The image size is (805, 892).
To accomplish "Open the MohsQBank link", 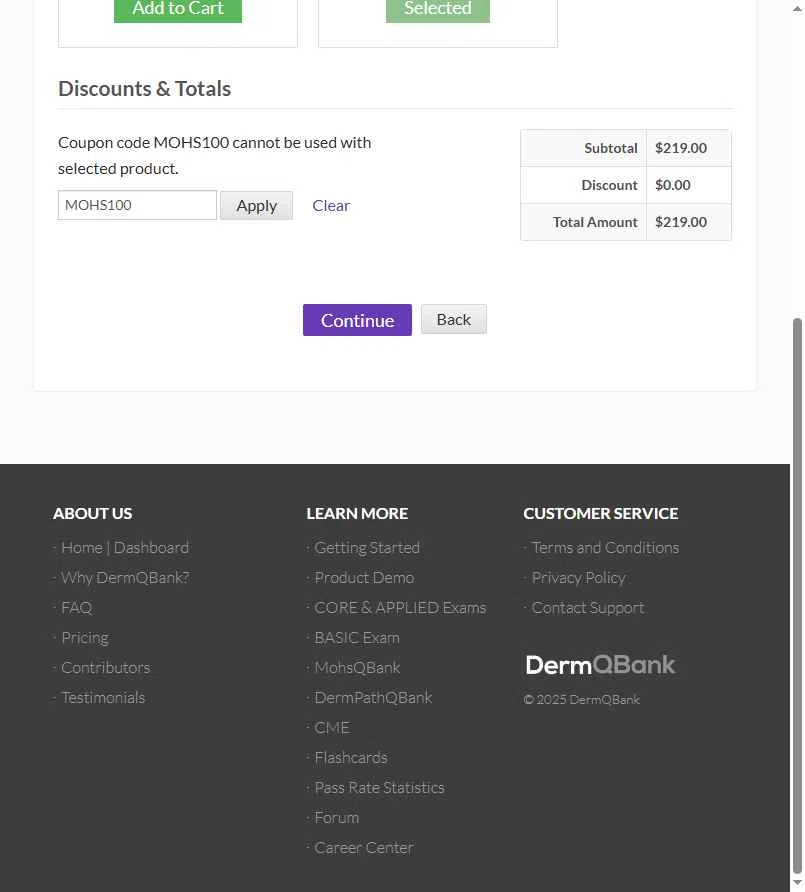I will [x=357, y=667].
